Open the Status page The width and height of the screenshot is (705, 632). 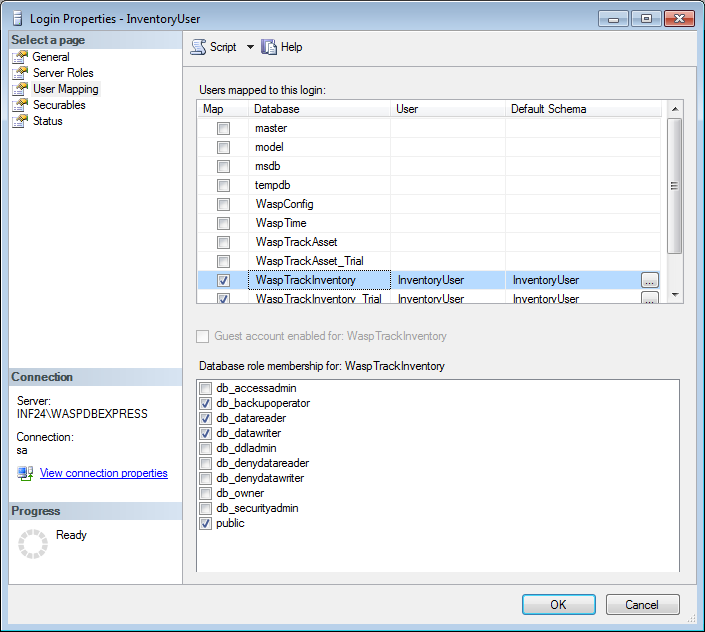click(48, 121)
